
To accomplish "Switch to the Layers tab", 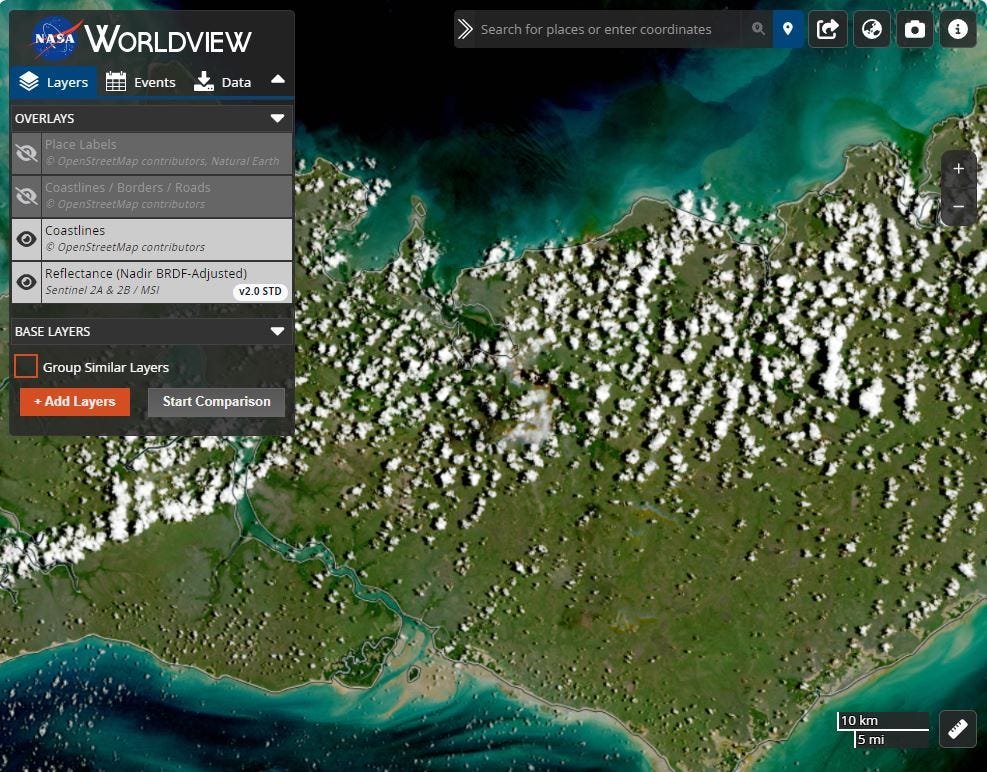I will [x=54, y=82].
